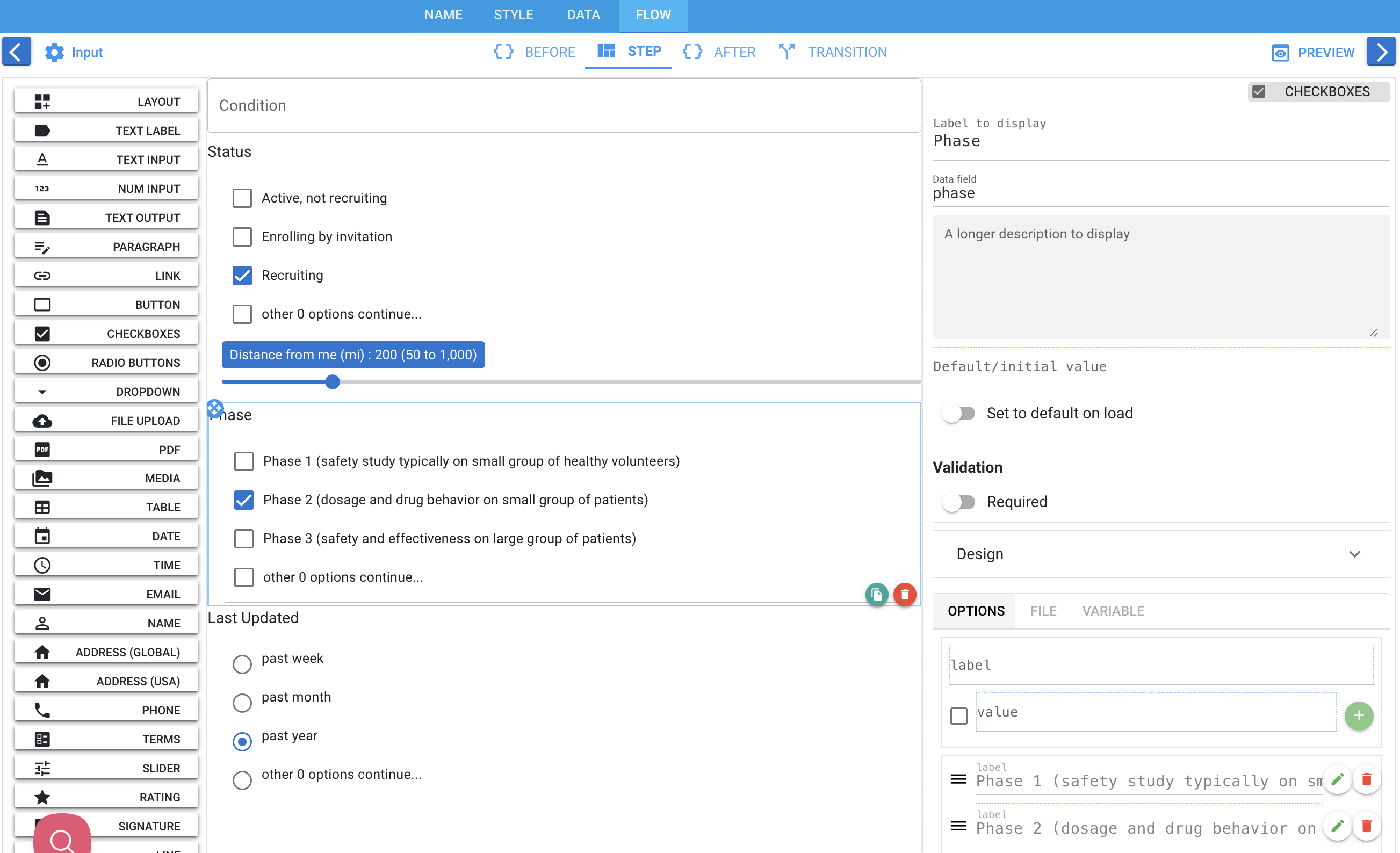Add a Text Label component
Image resolution: width=1400 pixels, height=853 pixels.
tap(106, 130)
